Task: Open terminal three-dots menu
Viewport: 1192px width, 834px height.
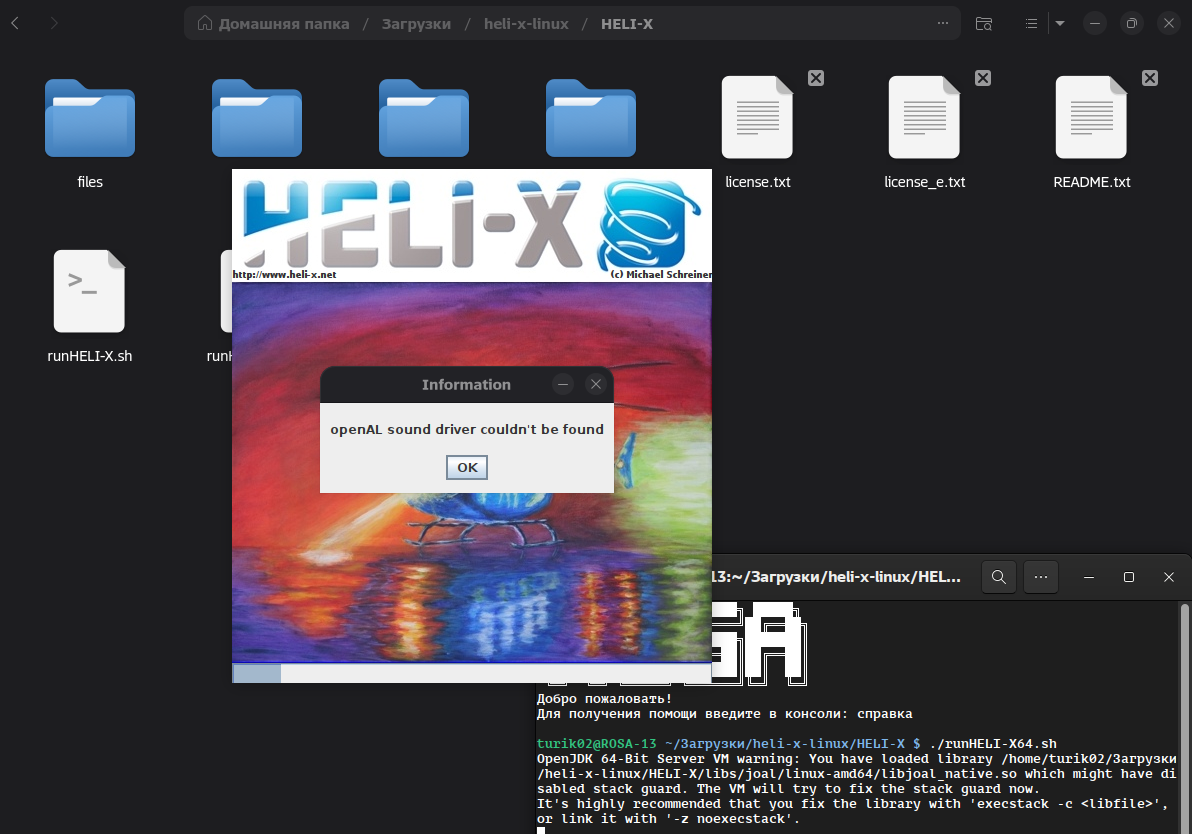Action: point(1041,577)
